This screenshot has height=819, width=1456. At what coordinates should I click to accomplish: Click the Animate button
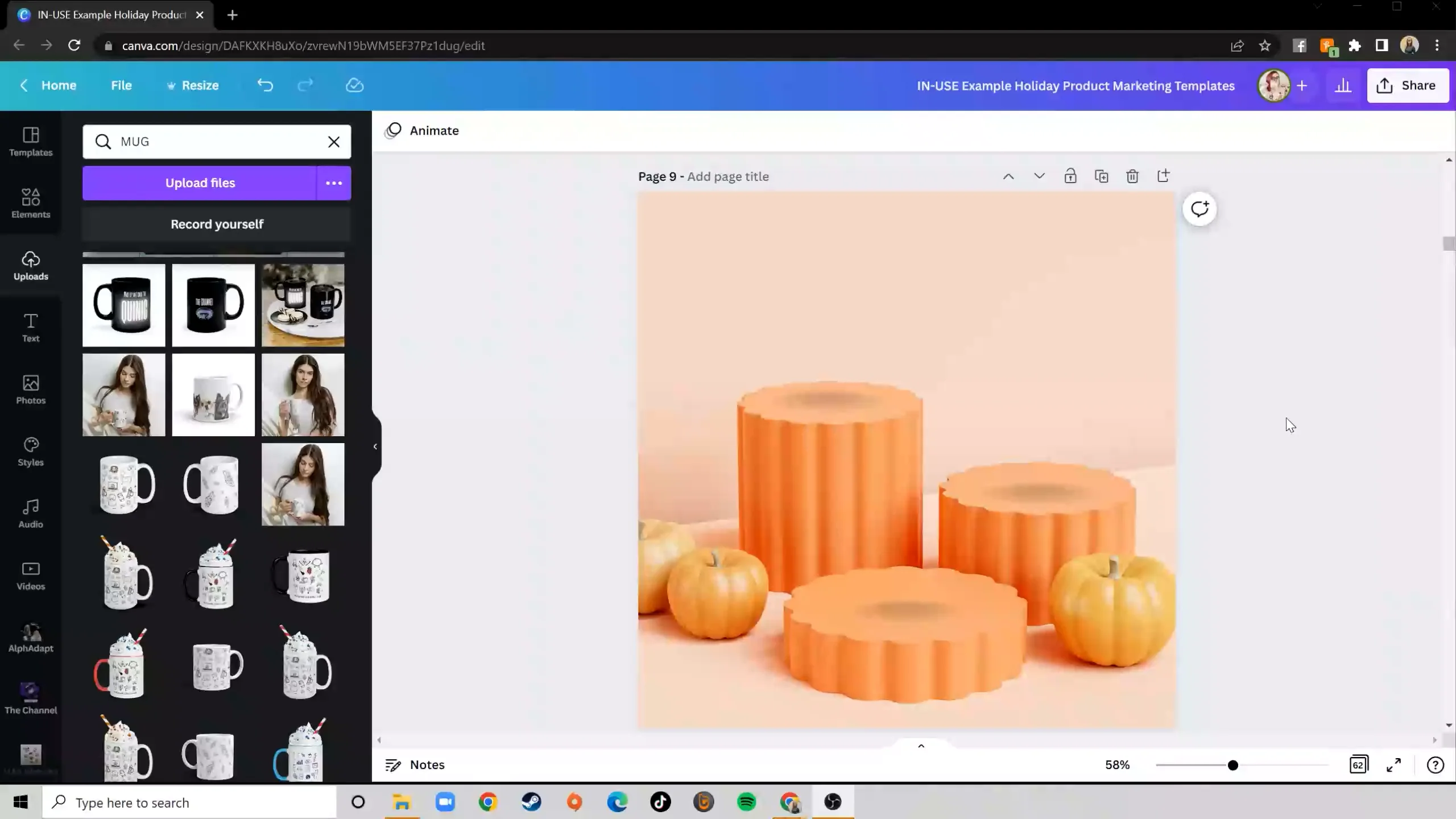(422, 131)
